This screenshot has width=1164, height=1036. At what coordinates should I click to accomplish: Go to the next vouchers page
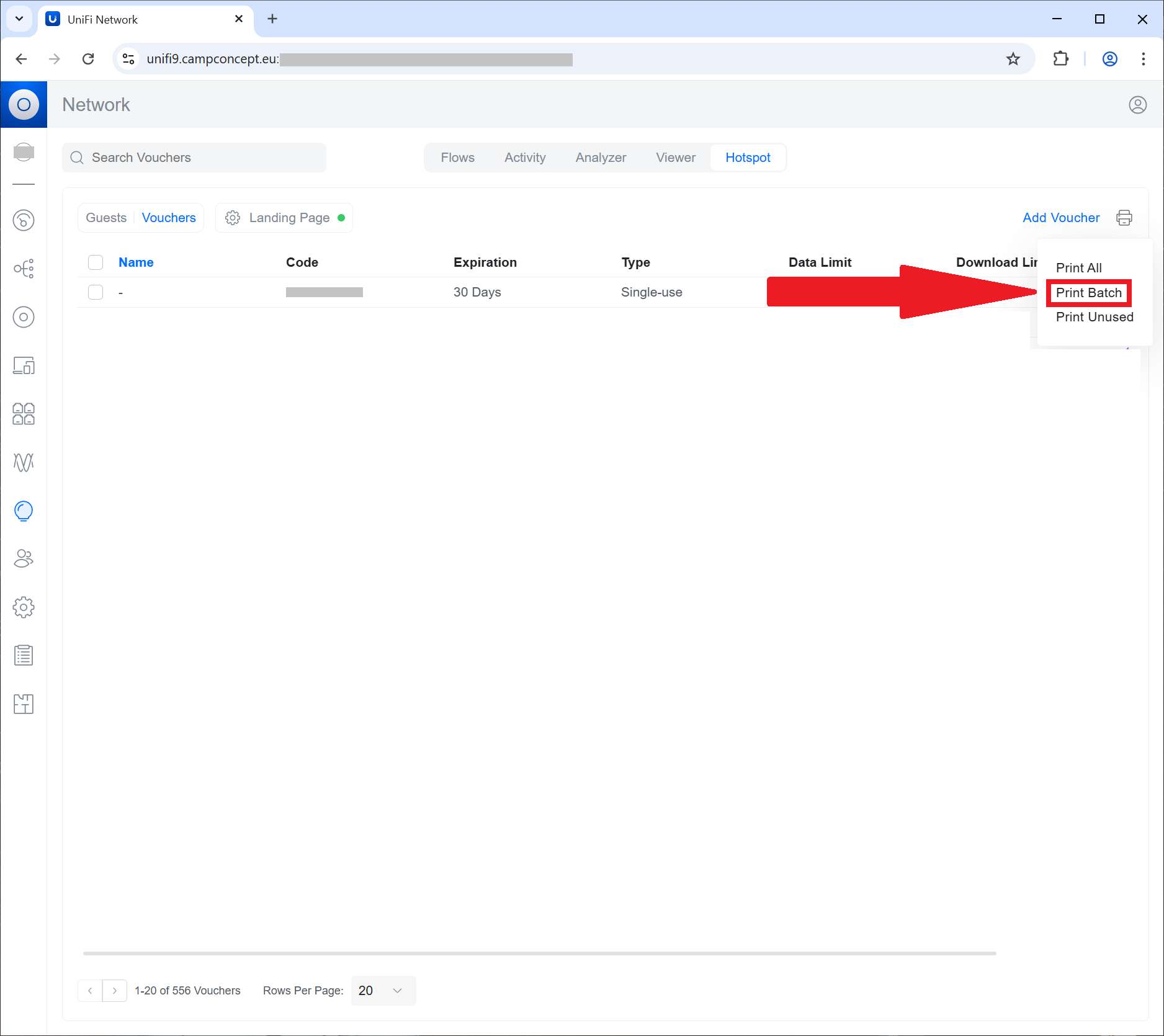115,991
